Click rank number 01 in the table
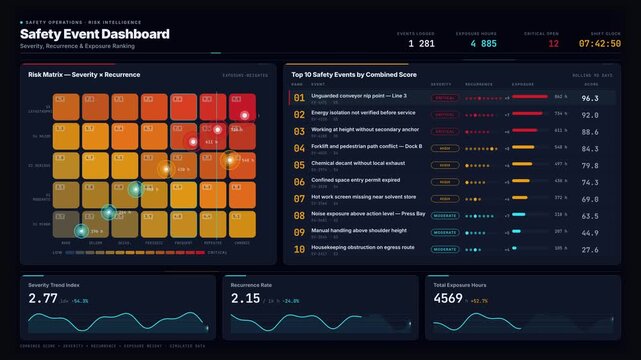The height and width of the screenshot is (360, 641). 299,98
